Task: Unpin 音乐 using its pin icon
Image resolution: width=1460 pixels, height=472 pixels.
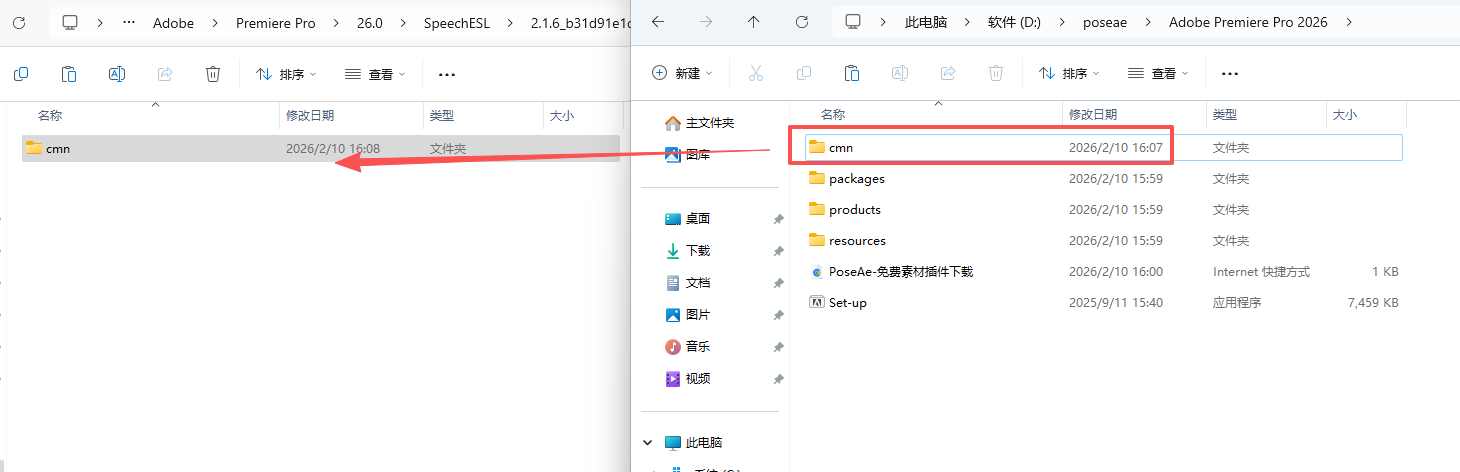Action: pyautogui.click(x=778, y=347)
